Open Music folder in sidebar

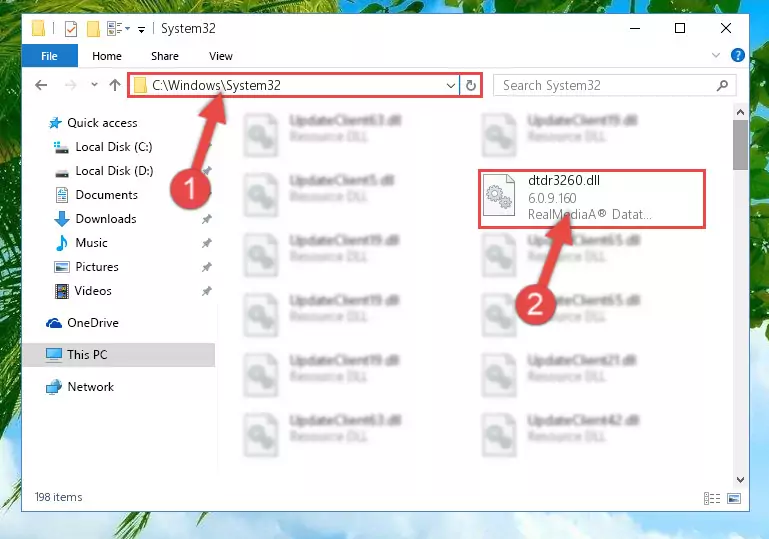click(91, 243)
